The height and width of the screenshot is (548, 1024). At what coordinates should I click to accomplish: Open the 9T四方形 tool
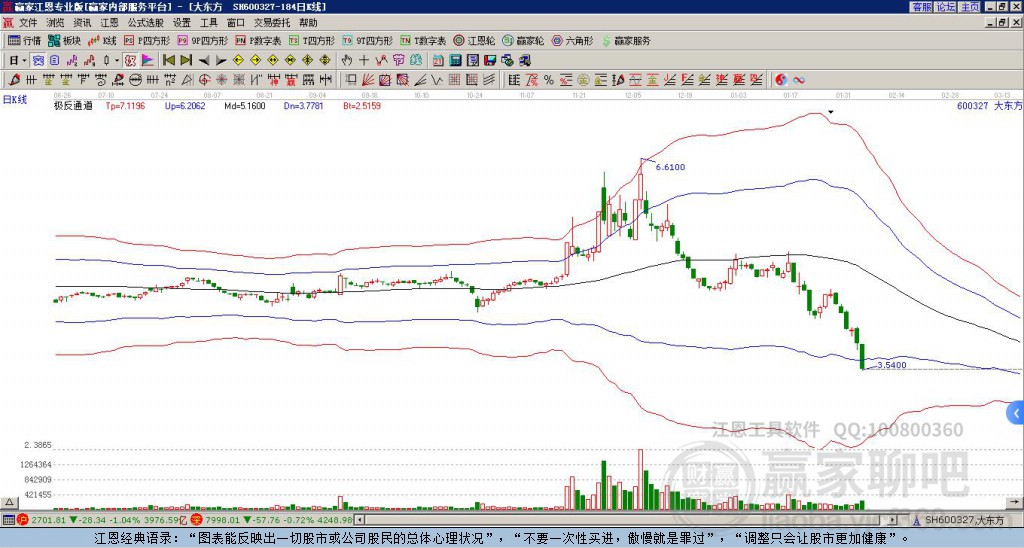(x=368, y=40)
